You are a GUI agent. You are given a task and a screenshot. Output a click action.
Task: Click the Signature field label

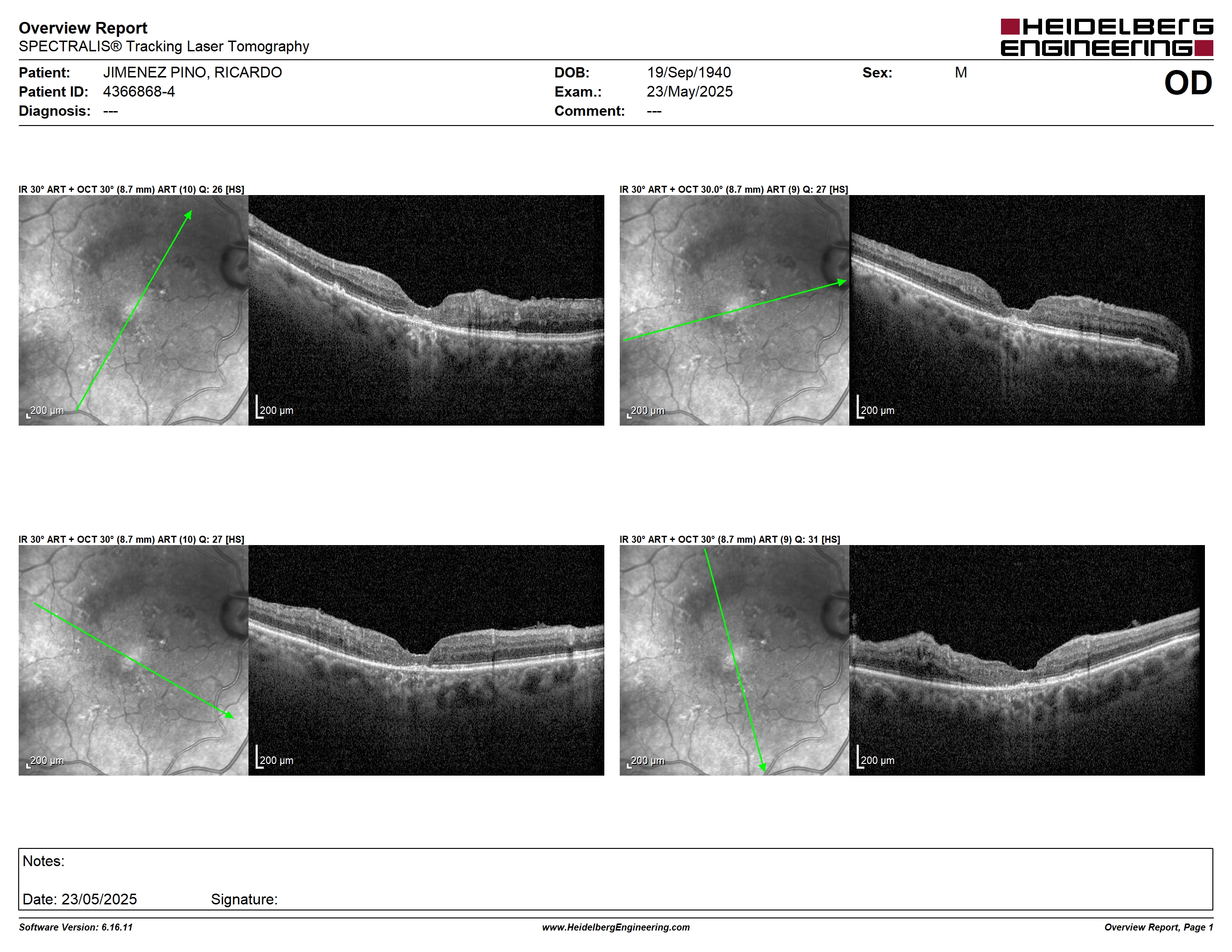click(244, 899)
